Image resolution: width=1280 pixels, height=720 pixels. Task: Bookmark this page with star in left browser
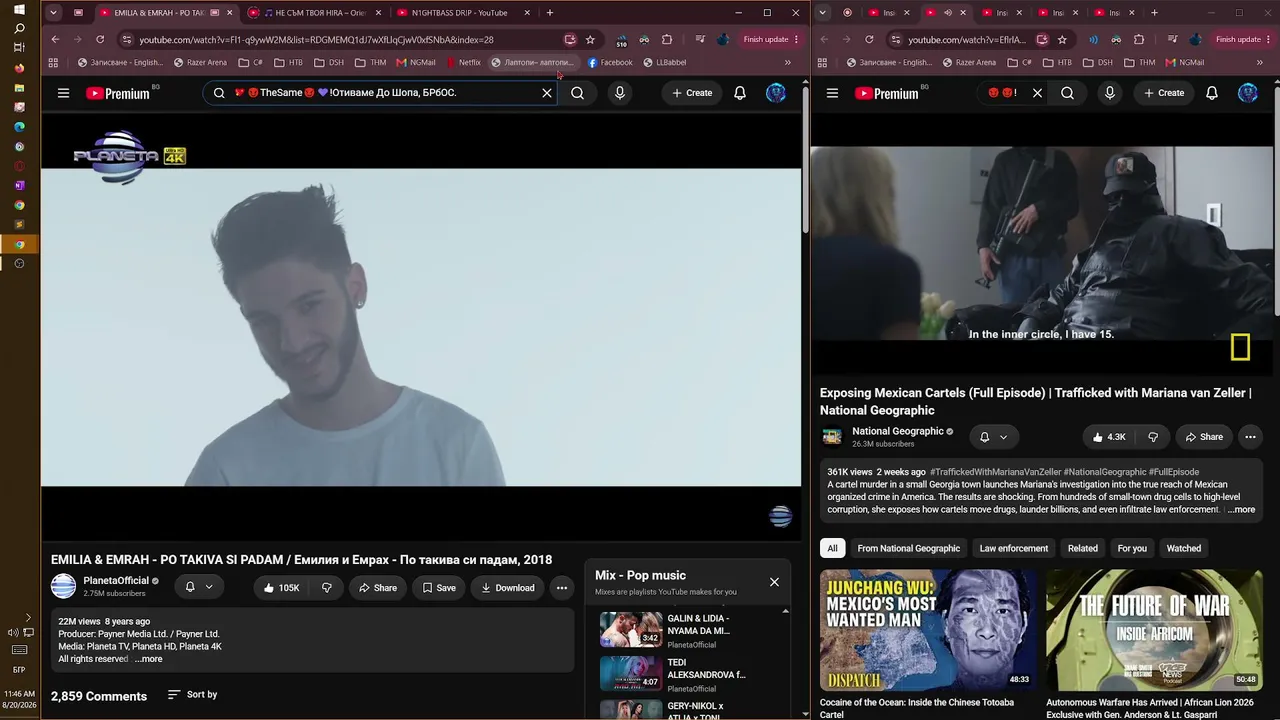click(x=590, y=40)
